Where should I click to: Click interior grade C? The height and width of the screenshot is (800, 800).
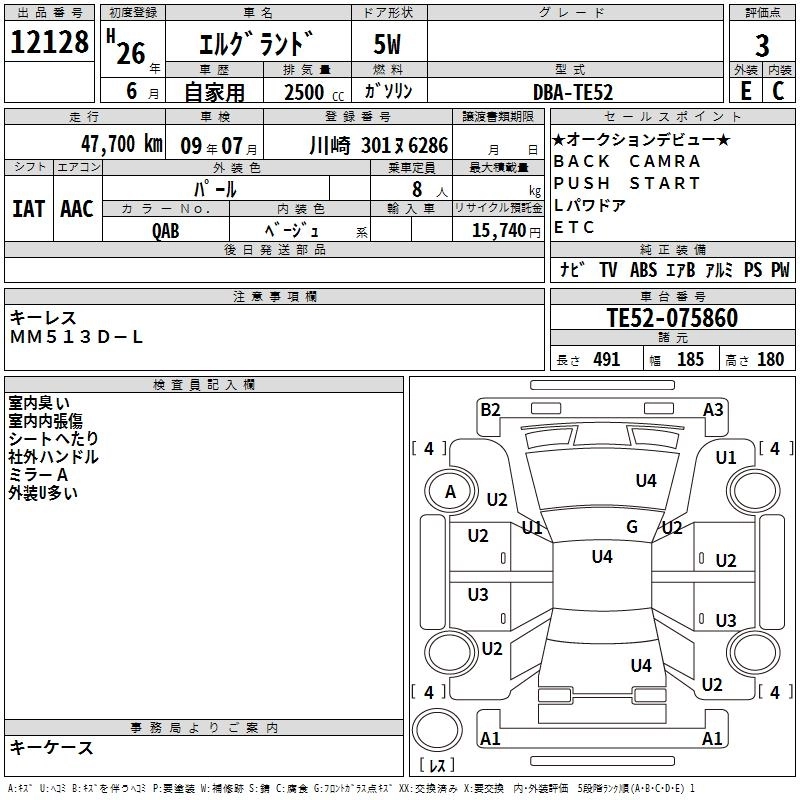click(778, 91)
